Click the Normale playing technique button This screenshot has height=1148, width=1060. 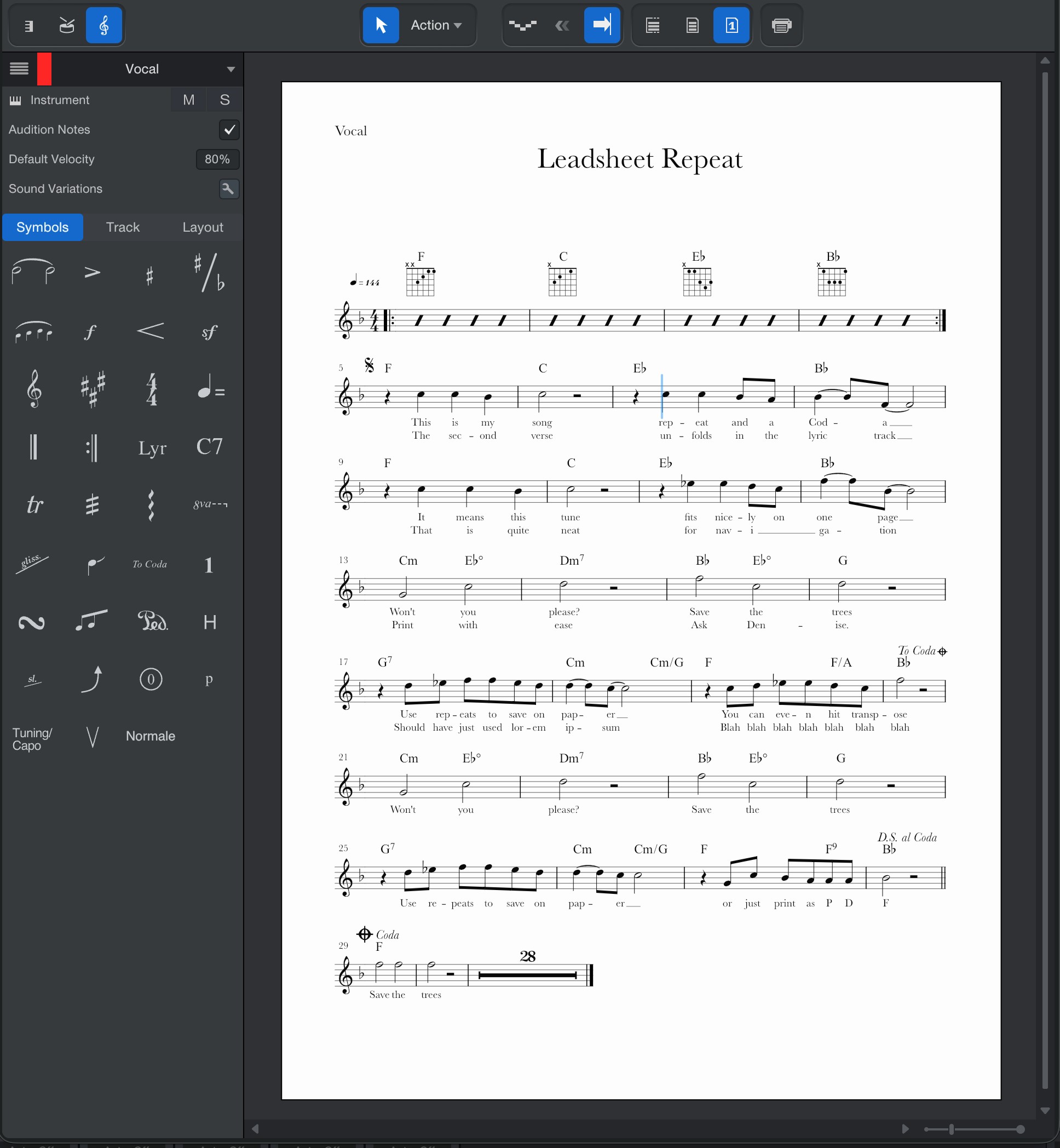click(150, 736)
